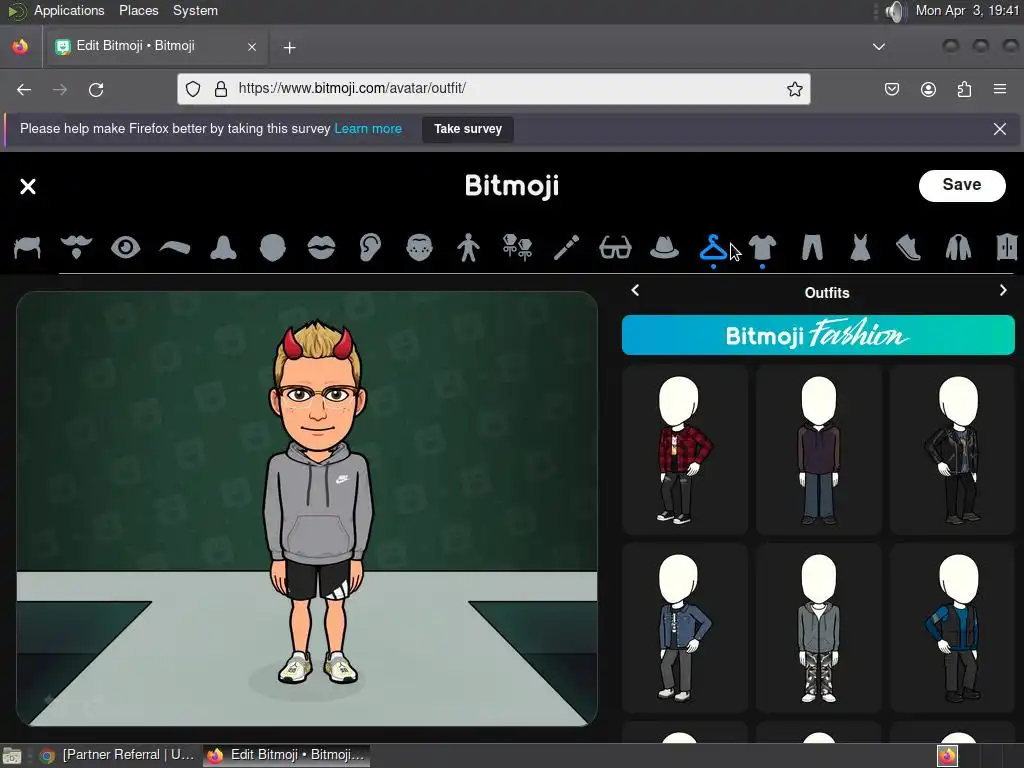The height and width of the screenshot is (768, 1024).
Task: Select the ear category icon
Action: 370,248
